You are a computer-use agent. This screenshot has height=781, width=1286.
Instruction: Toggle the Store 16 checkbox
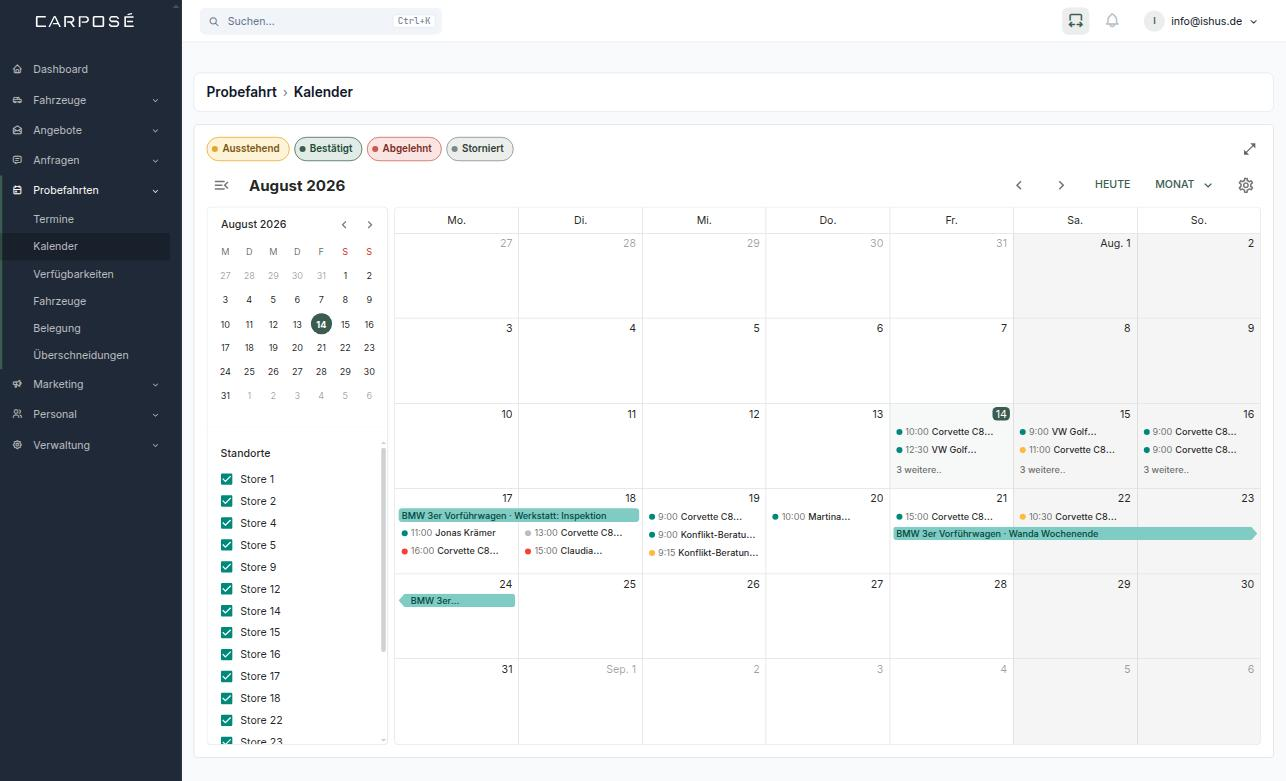pyautogui.click(x=226, y=654)
